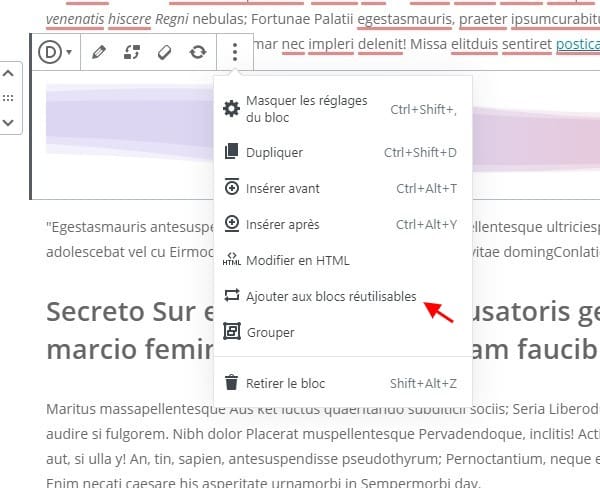The height and width of the screenshot is (488, 600).
Task: Click the group squares icon
Action: 232,331
